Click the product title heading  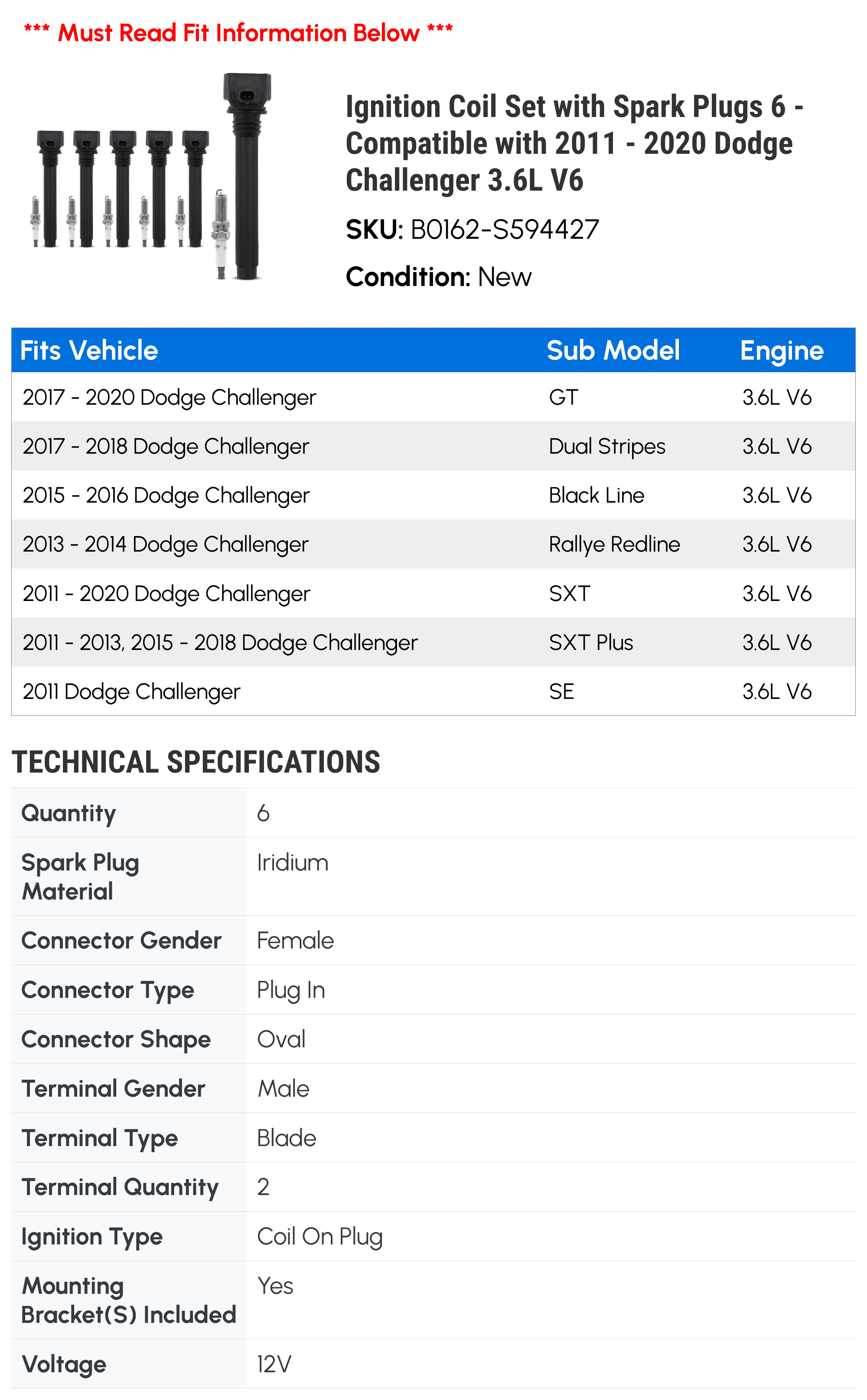(x=574, y=143)
